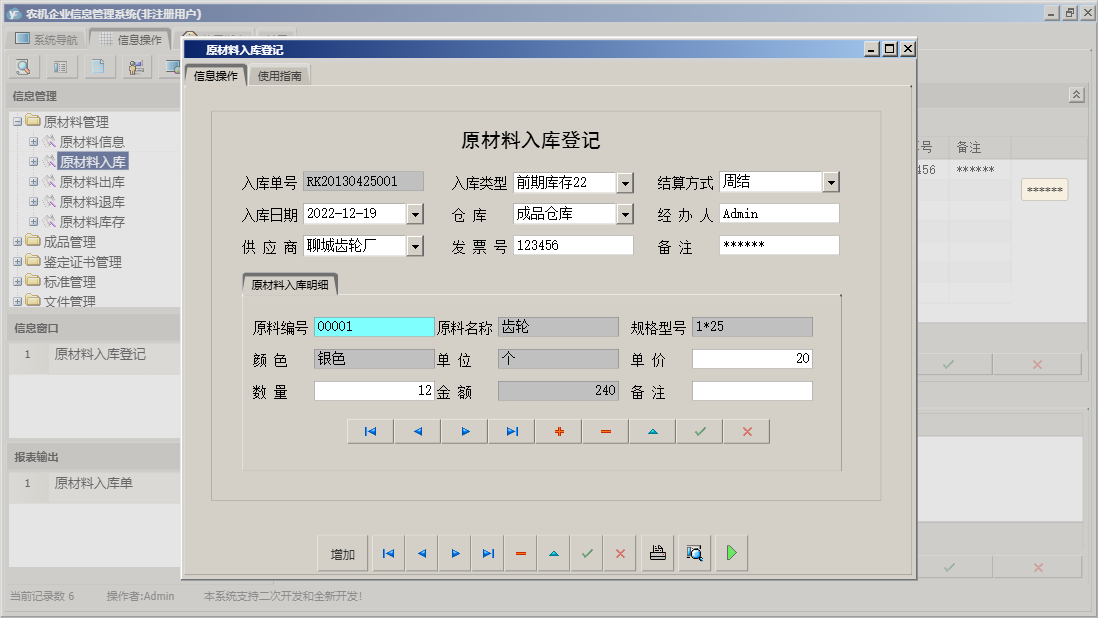Open print preview with the magnifier icon

coord(694,553)
